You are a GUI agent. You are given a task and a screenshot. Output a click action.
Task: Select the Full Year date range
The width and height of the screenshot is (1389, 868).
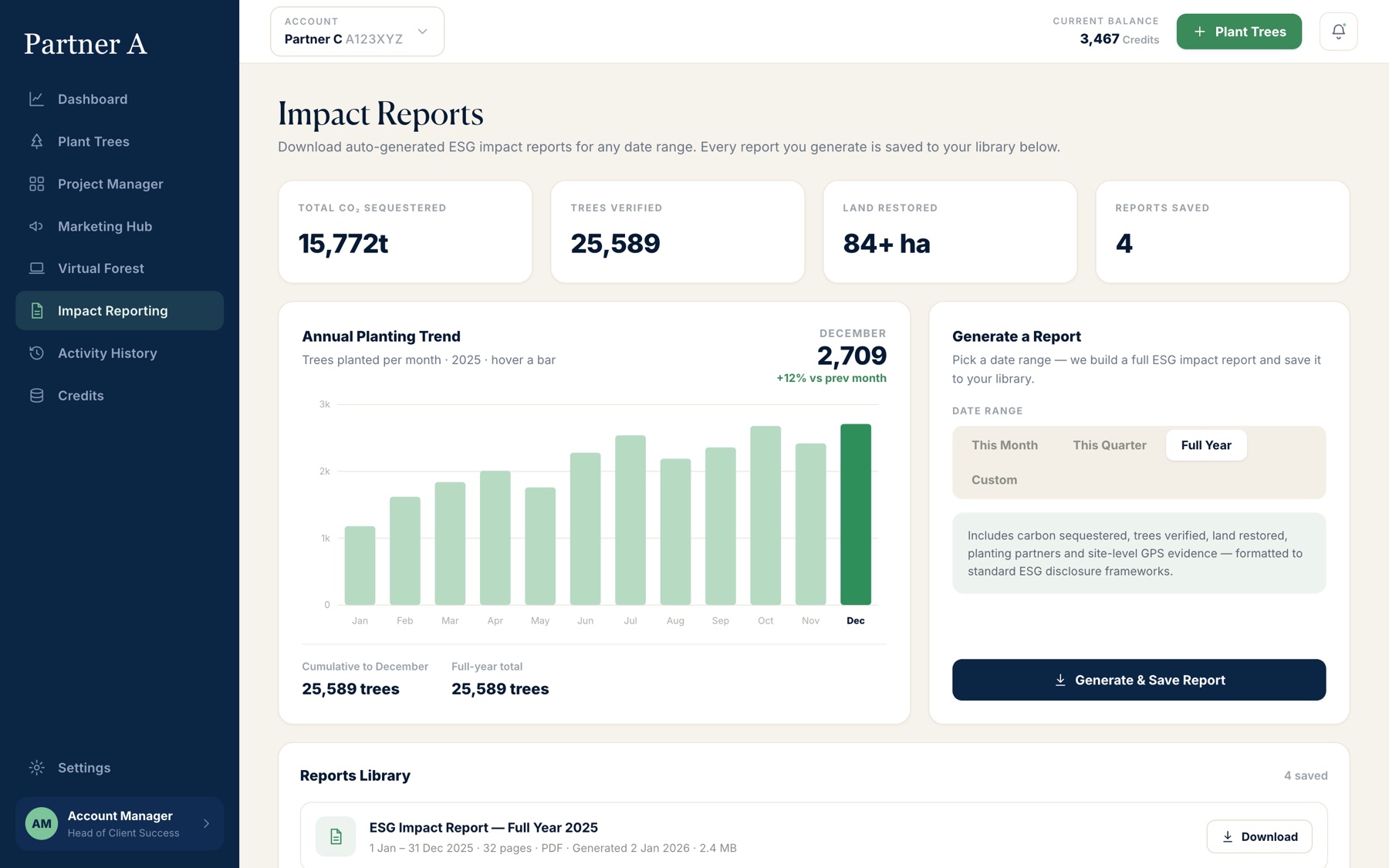tap(1205, 445)
